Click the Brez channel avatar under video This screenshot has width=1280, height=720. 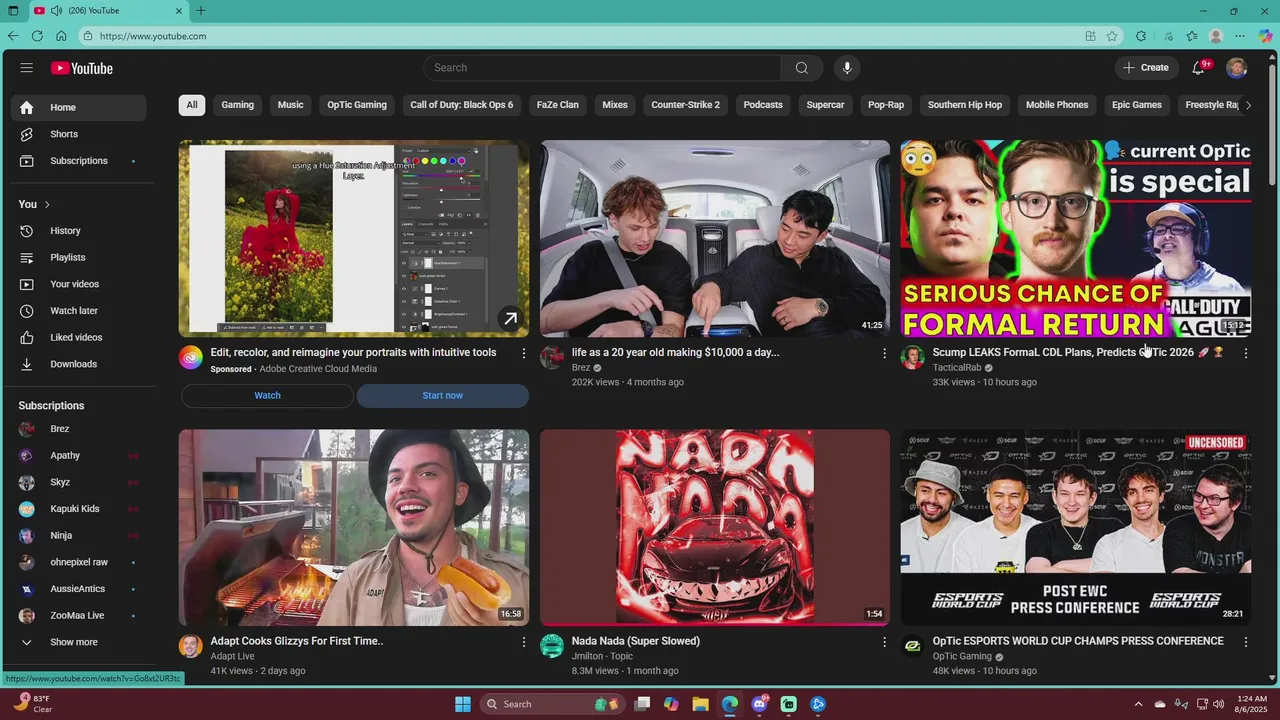552,357
